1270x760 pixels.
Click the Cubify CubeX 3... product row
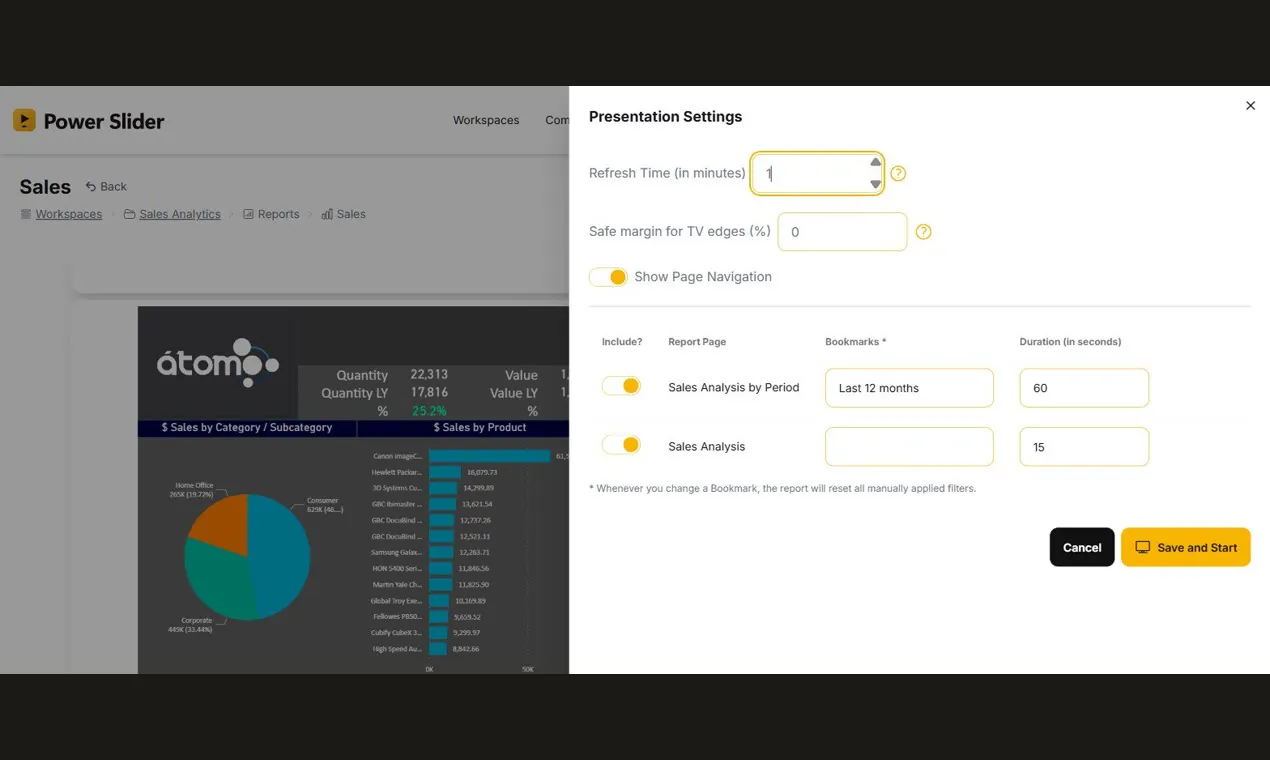(397, 633)
